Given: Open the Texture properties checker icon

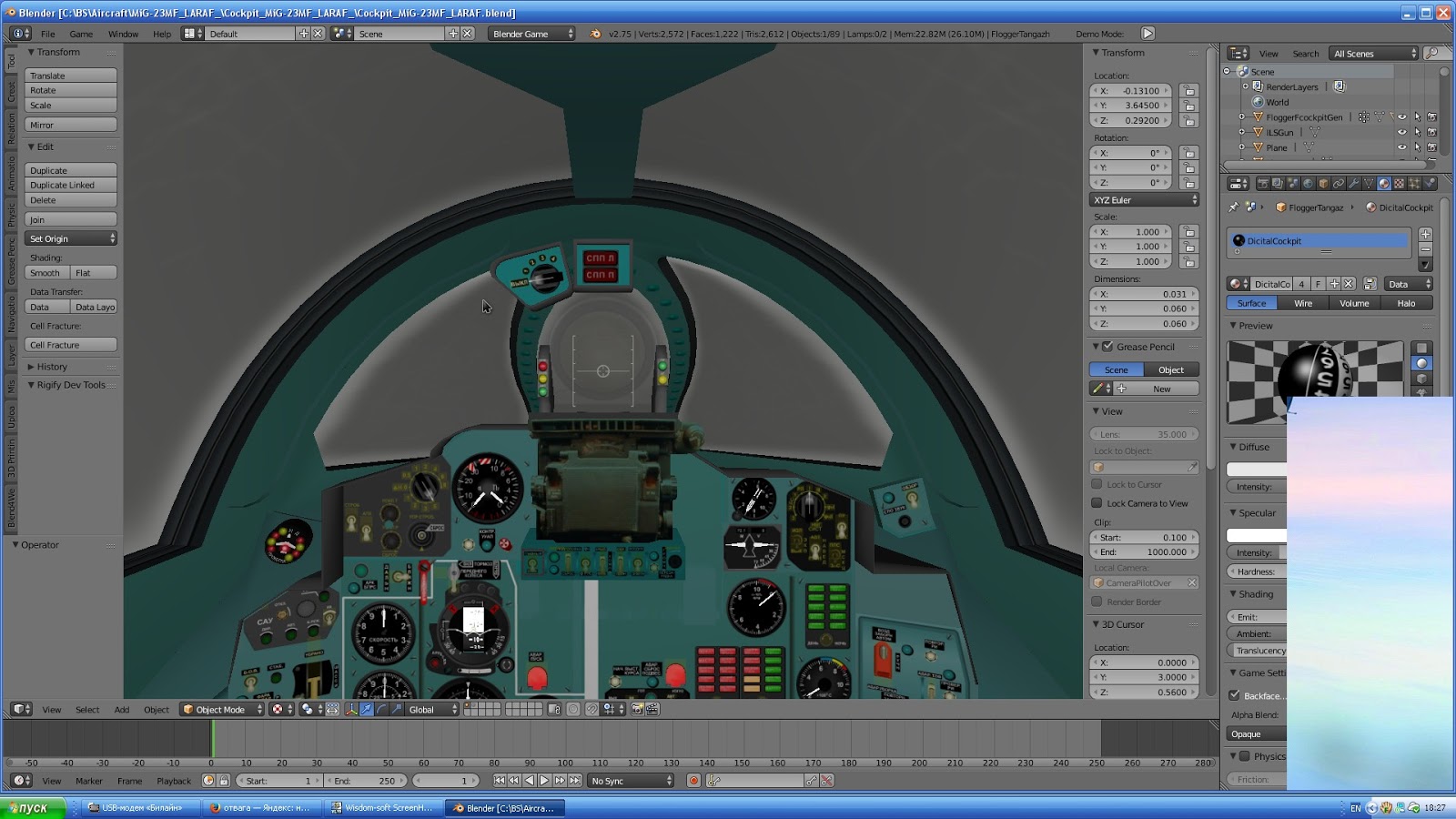Looking at the screenshot, I should coord(1399,184).
